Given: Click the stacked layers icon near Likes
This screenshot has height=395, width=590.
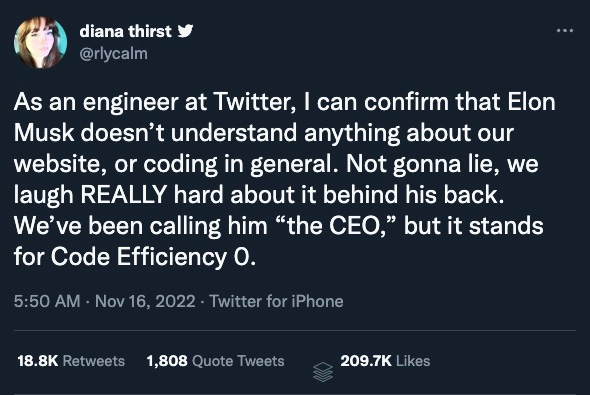Looking at the screenshot, I should point(323,372).
